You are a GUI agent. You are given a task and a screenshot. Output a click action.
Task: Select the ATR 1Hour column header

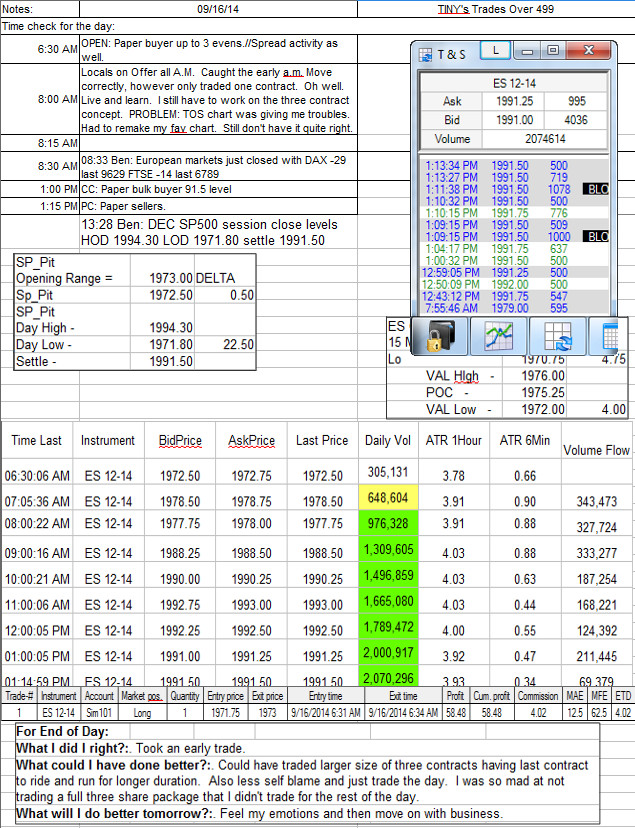point(454,440)
